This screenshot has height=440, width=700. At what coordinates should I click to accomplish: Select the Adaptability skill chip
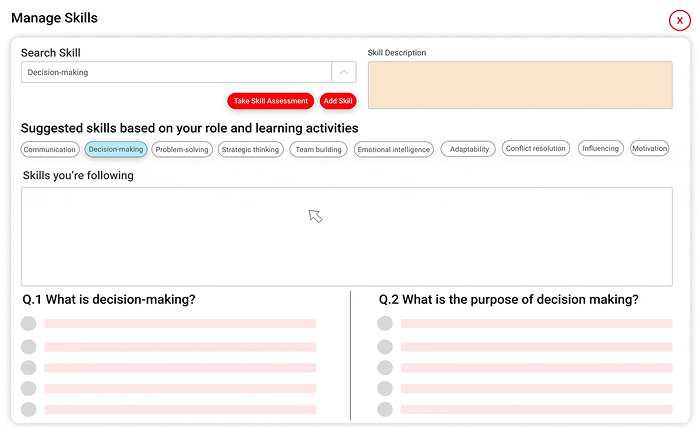pos(469,149)
